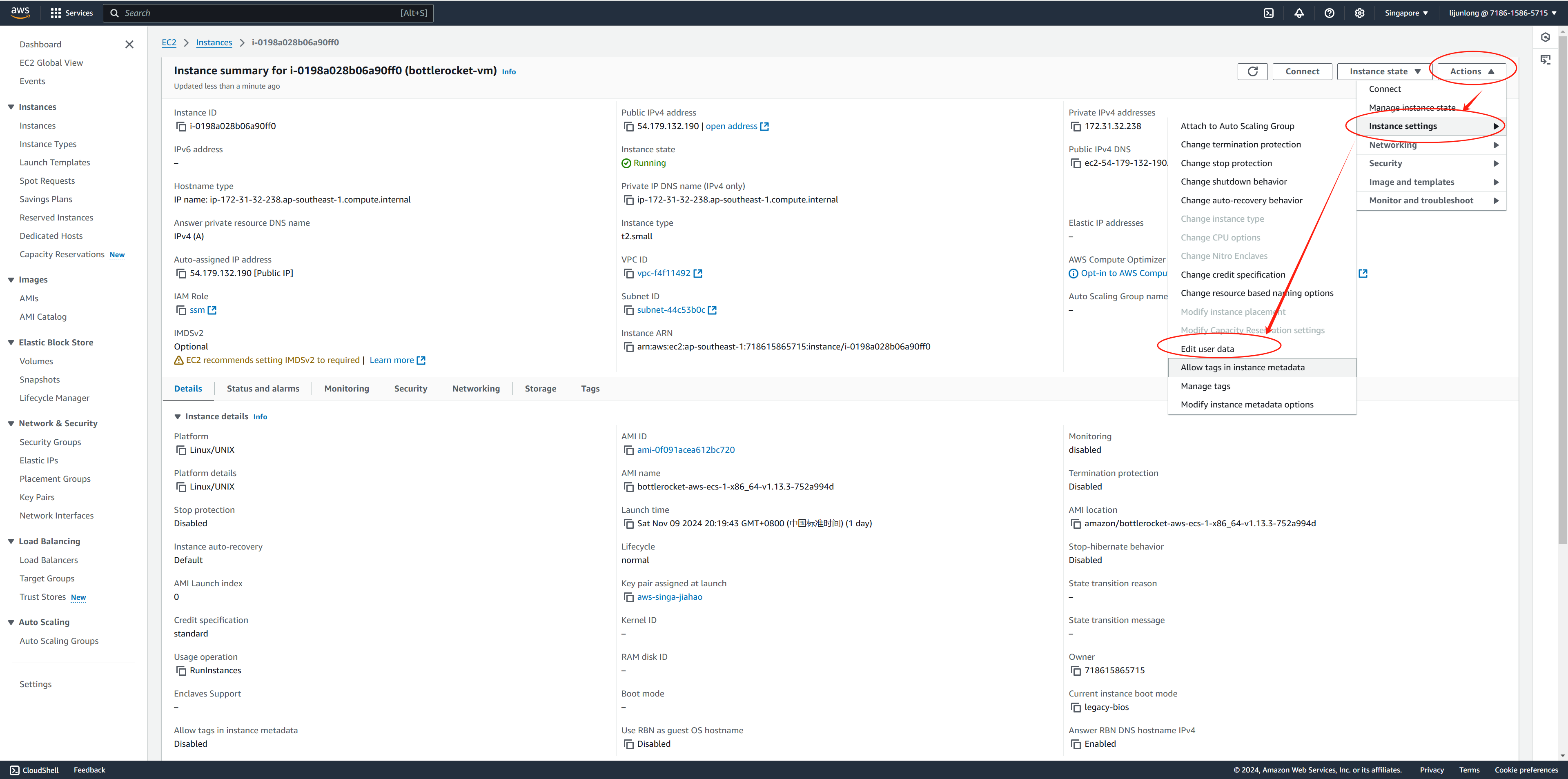Copy the Owner ID 718615865715
The width and height of the screenshot is (1568, 779).
pyautogui.click(x=1076, y=671)
